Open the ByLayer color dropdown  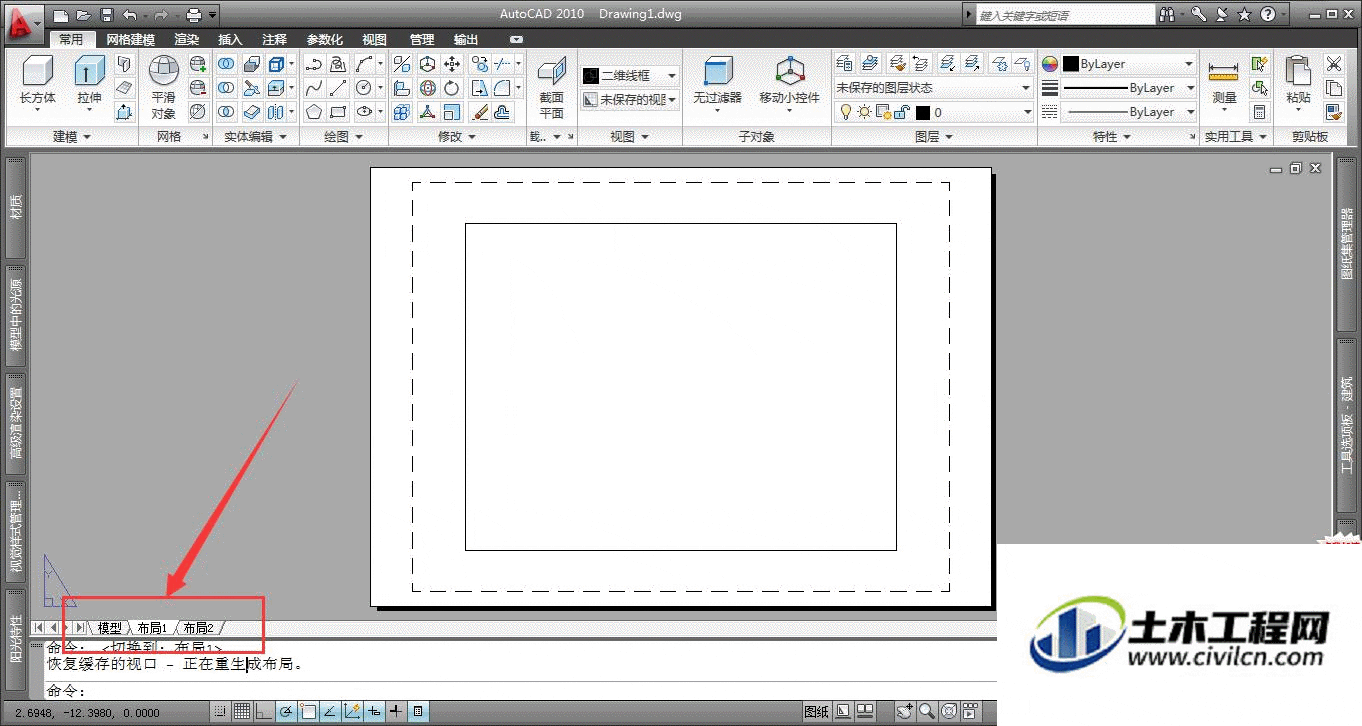pyautogui.click(x=1128, y=64)
